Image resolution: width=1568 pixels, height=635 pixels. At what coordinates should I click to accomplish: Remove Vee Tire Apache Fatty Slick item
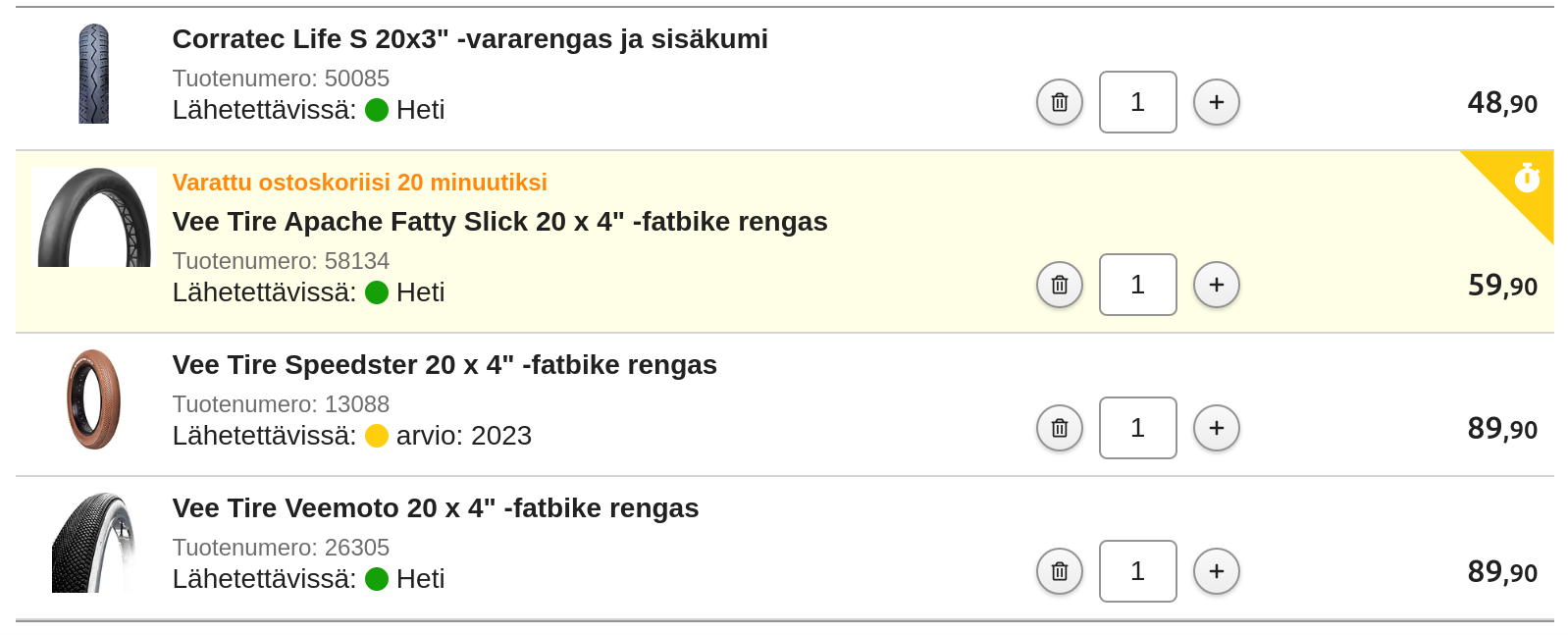[1060, 285]
